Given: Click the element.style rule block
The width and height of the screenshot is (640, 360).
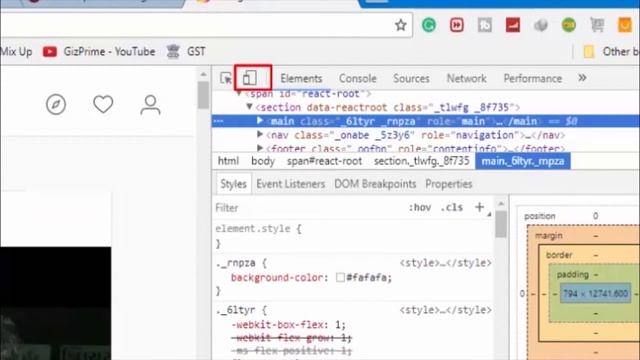Looking at the screenshot, I should coord(353,236).
